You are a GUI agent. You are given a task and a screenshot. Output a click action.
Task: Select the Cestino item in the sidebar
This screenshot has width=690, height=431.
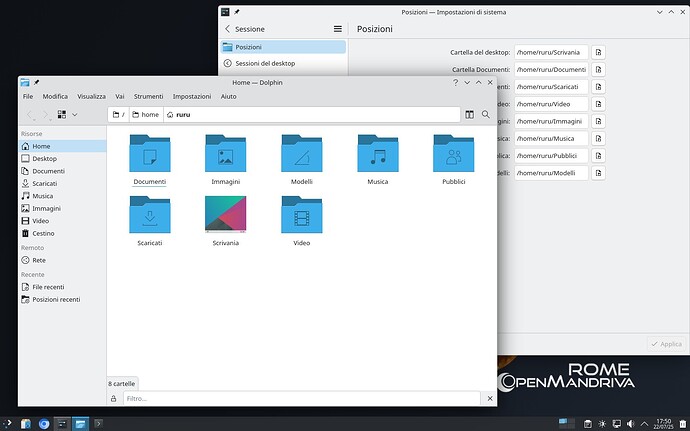point(42,233)
